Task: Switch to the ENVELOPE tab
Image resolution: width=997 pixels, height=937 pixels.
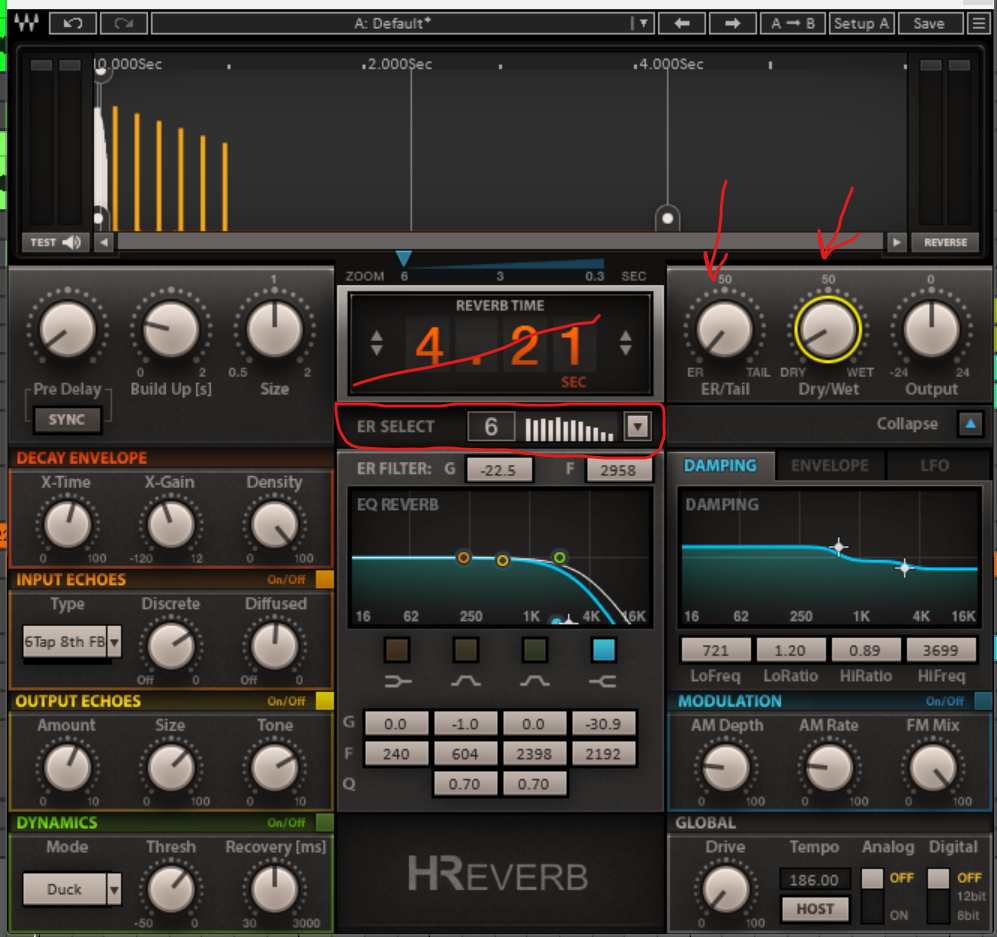Action: point(830,466)
